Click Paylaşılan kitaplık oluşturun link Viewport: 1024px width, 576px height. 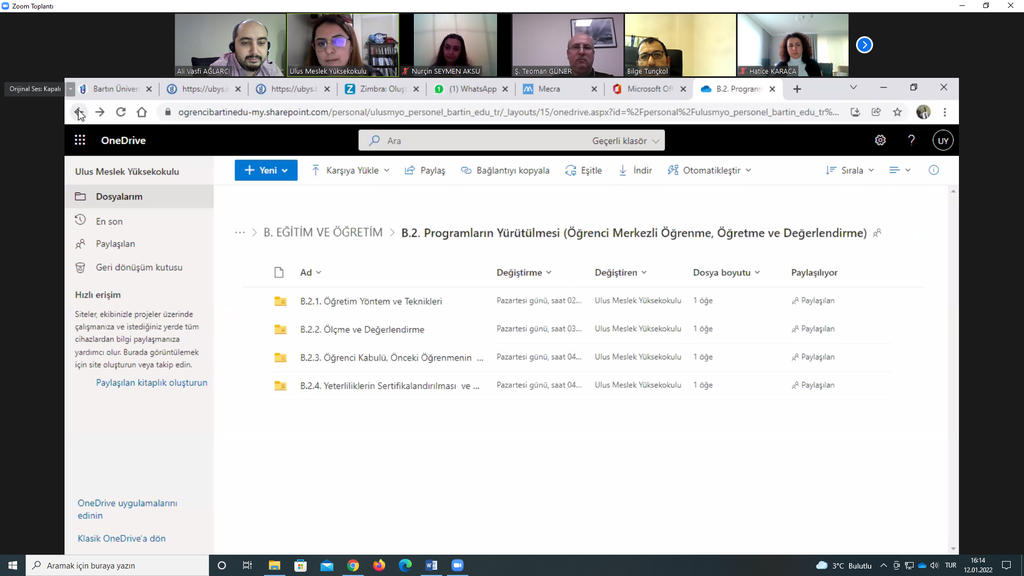point(151,383)
